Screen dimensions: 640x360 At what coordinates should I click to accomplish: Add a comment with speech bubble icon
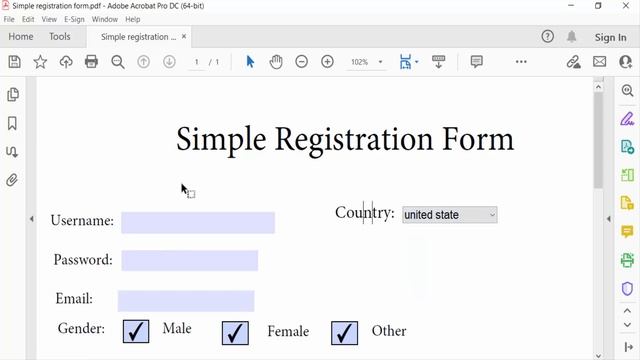pos(476,62)
